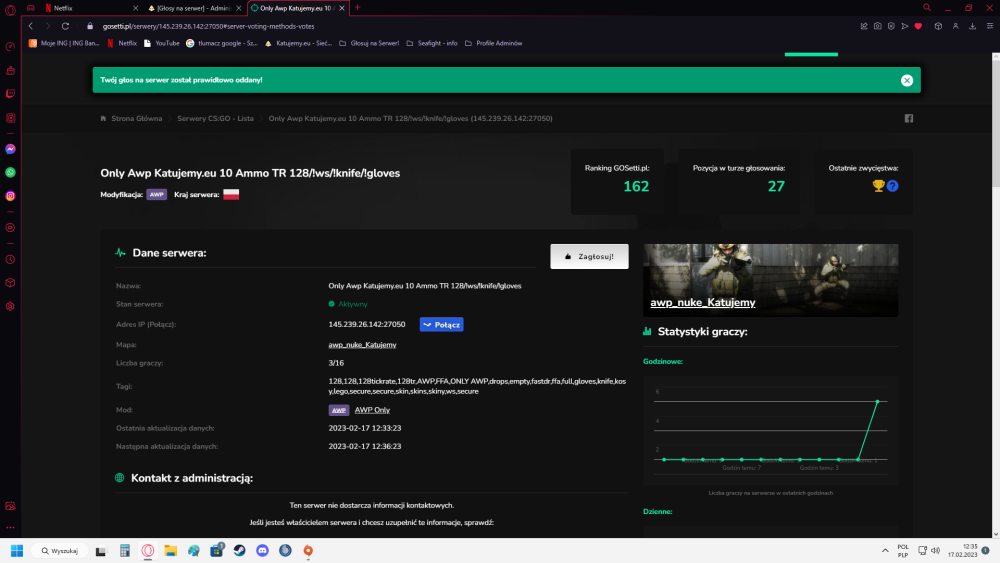Show hidden system tray icons chevron

click(x=885, y=550)
